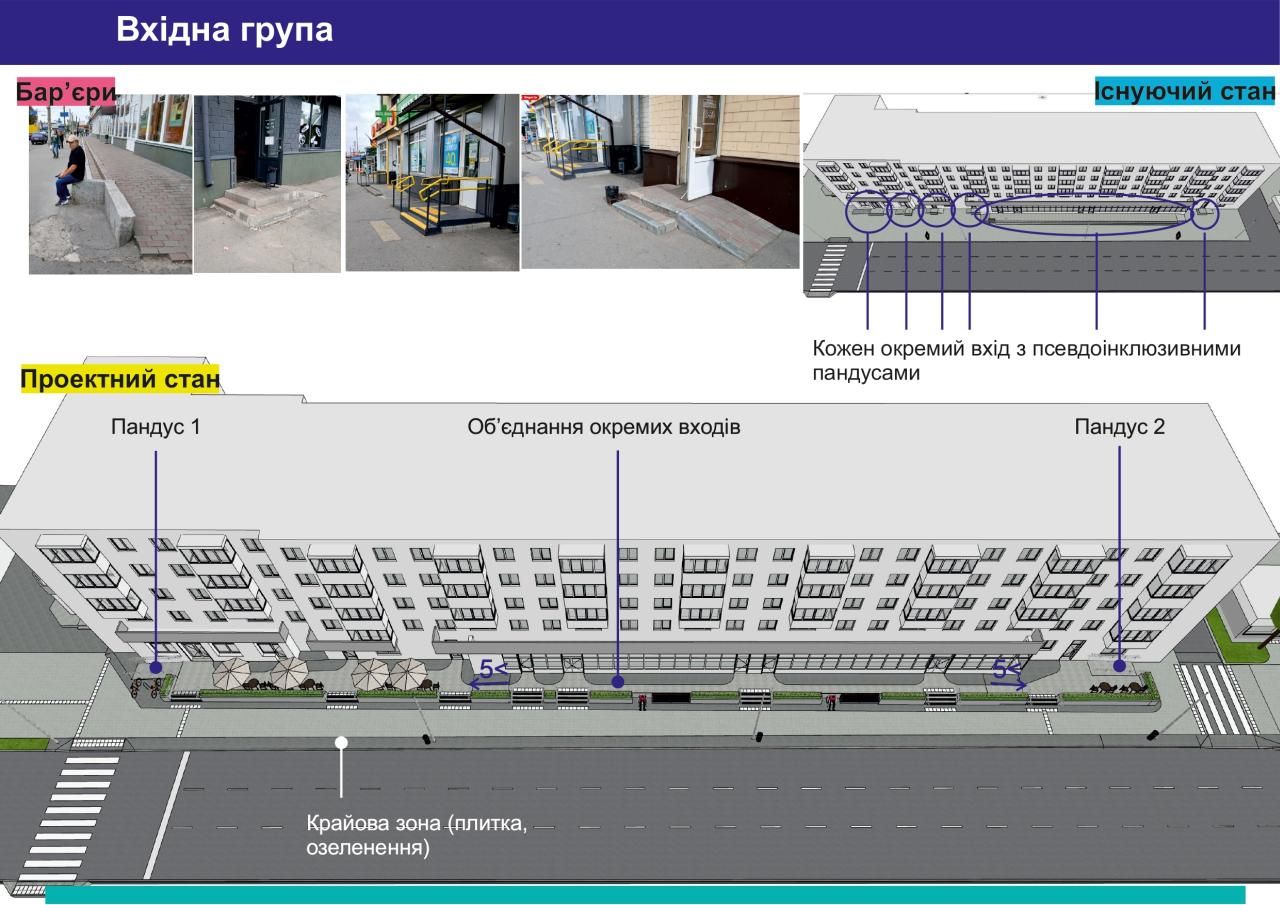The image size is (1280, 905).
Task: Select the cyan "Існуючий стан" label
Action: pyautogui.click(x=1185, y=92)
